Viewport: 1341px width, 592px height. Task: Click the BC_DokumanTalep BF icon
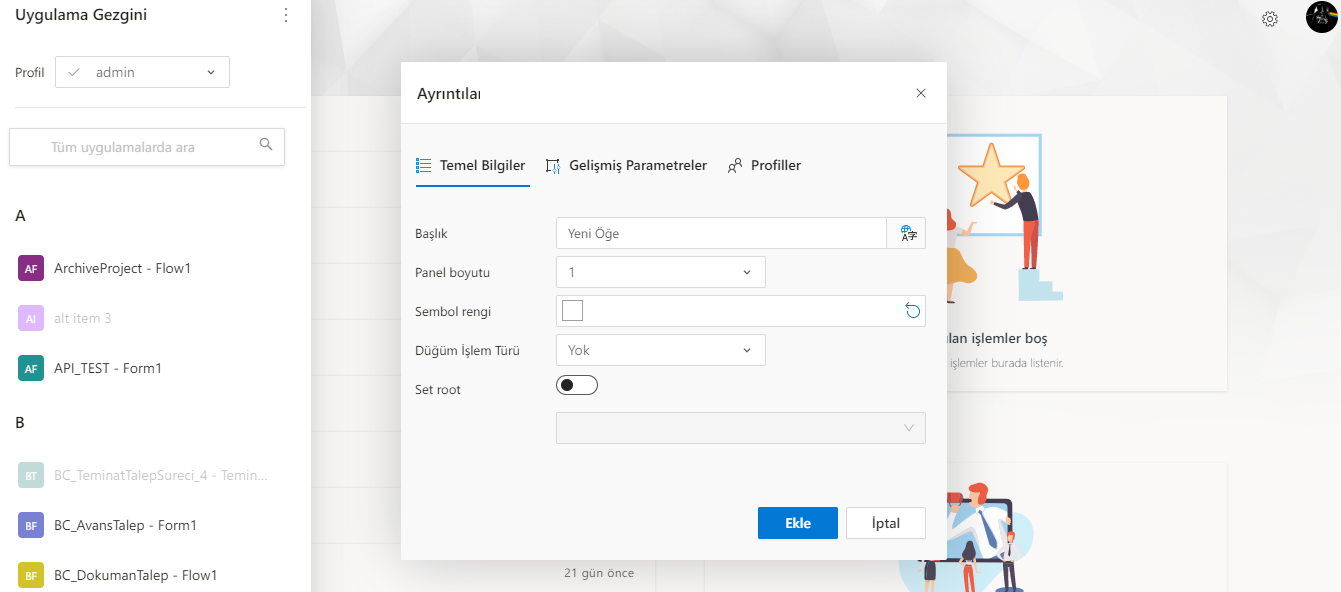pyautogui.click(x=31, y=575)
